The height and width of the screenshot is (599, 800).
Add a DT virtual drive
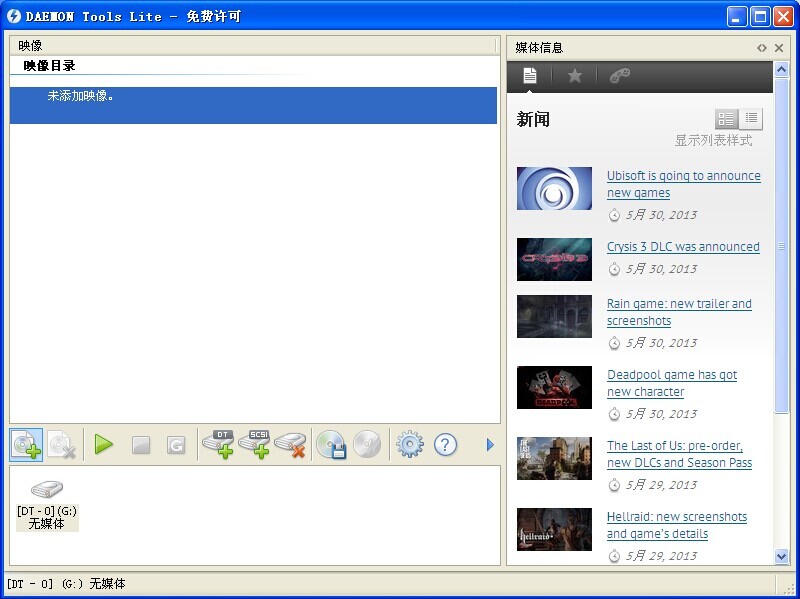[219, 445]
